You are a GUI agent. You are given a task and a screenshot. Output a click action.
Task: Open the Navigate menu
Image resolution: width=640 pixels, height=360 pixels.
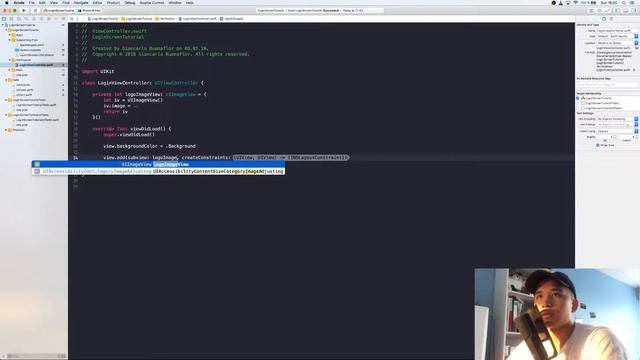click(81, 2)
